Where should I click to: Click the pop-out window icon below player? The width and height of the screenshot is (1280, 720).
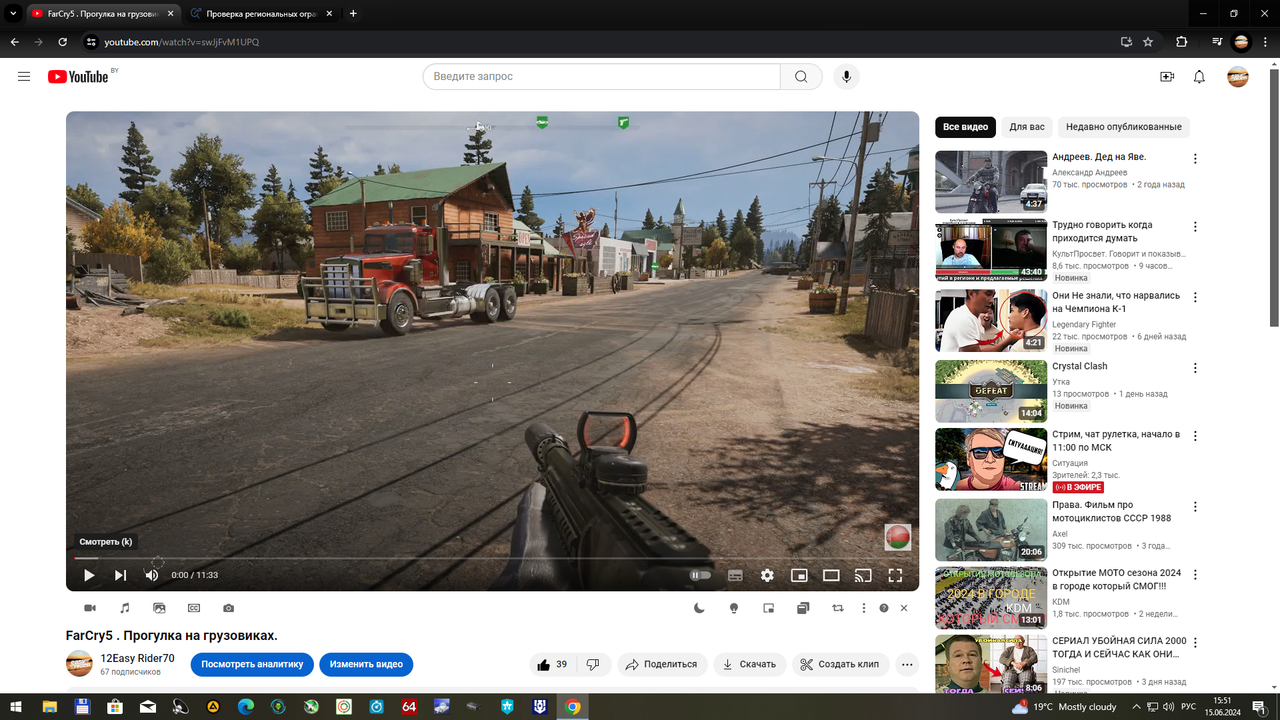(803, 608)
